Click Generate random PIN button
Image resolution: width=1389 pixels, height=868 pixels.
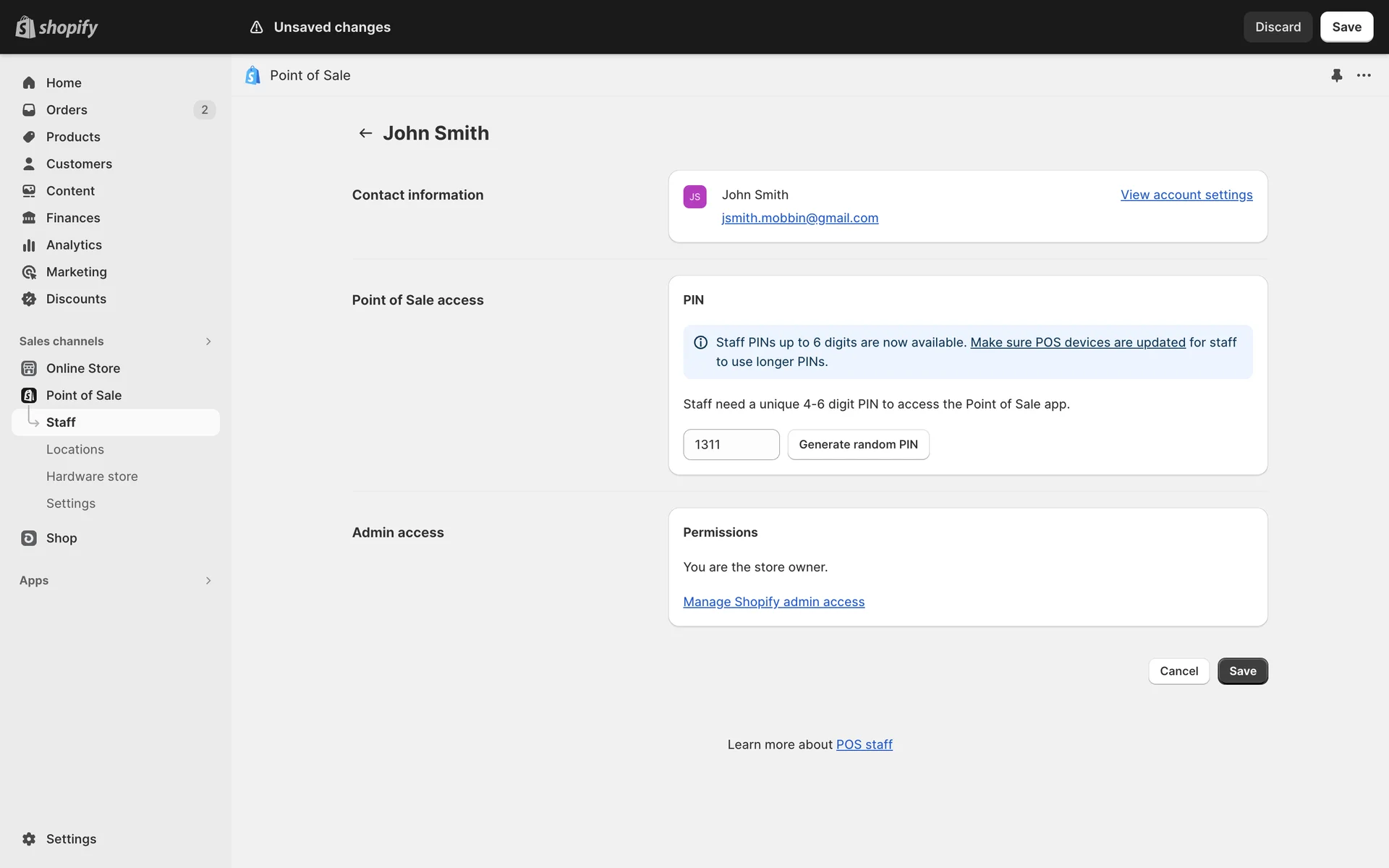[x=858, y=445]
